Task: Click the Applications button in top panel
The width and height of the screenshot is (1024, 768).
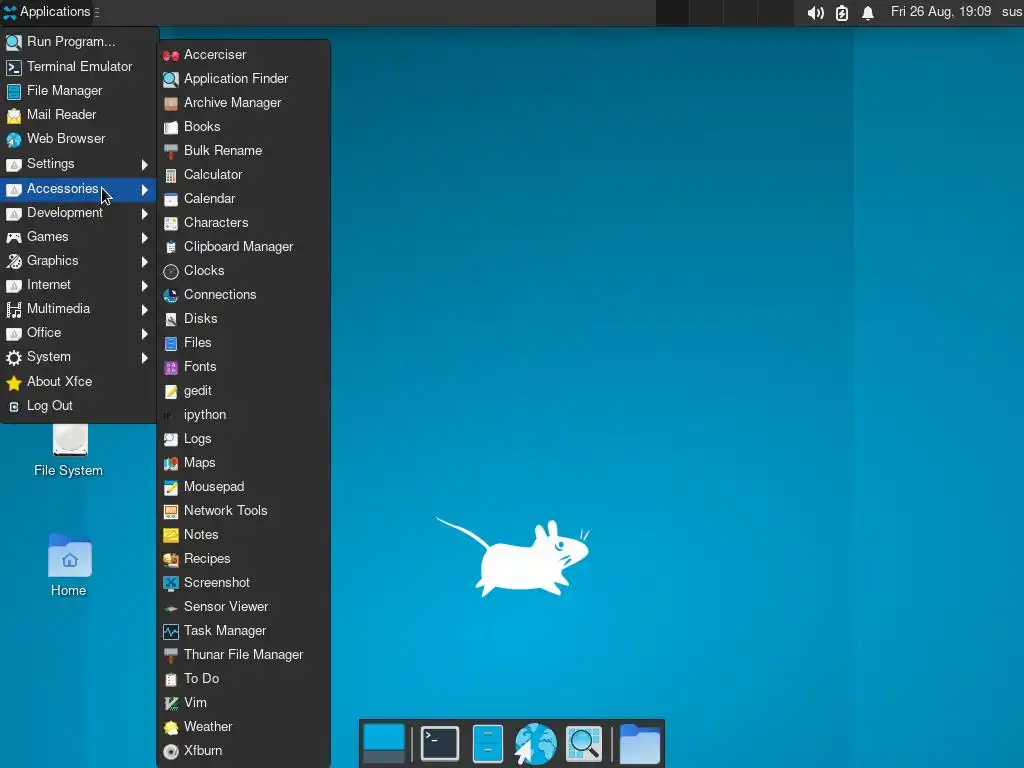Action: tap(47, 12)
